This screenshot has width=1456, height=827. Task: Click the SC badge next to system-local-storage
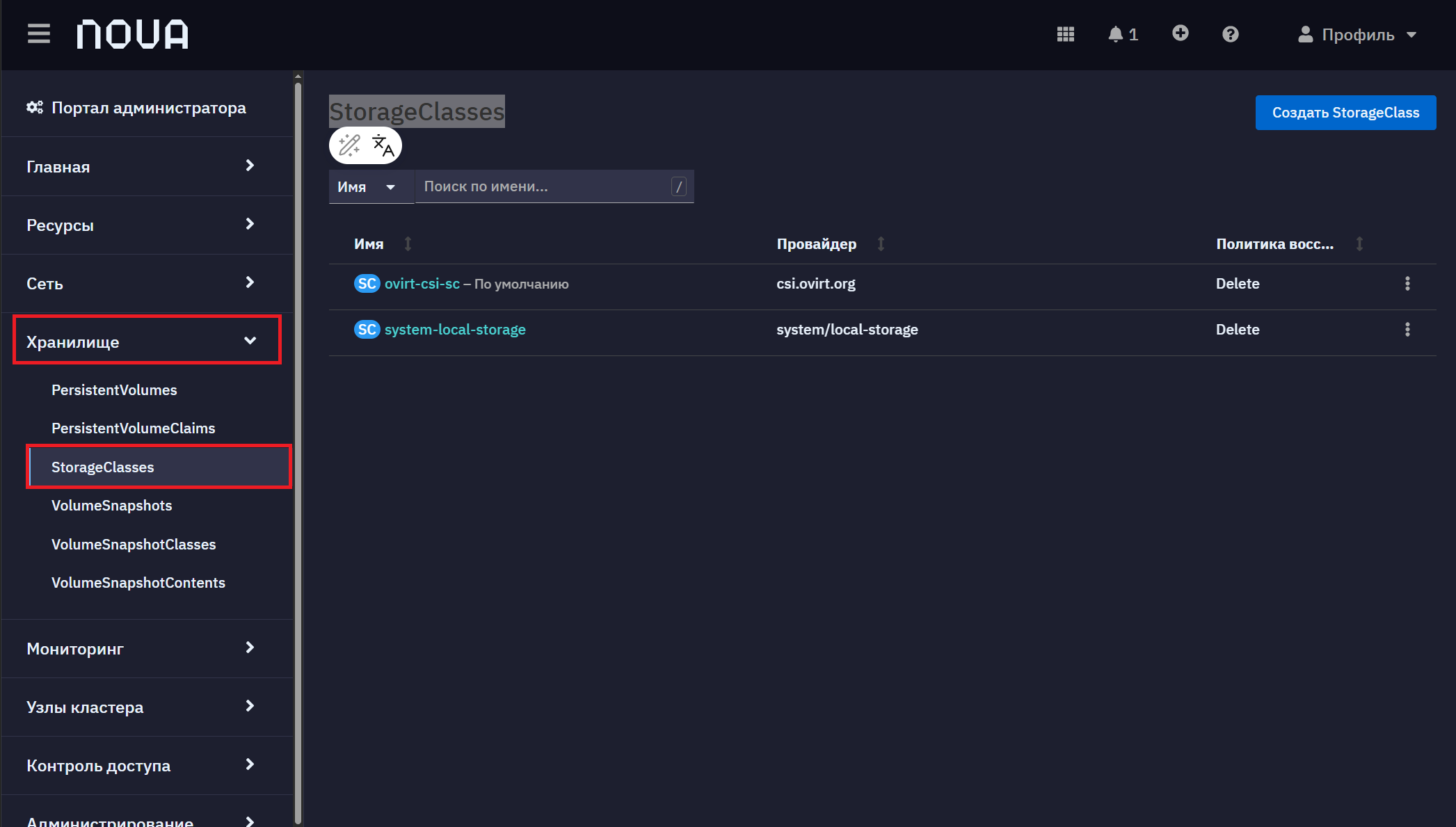pyautogui.click(x=367, y=330)
